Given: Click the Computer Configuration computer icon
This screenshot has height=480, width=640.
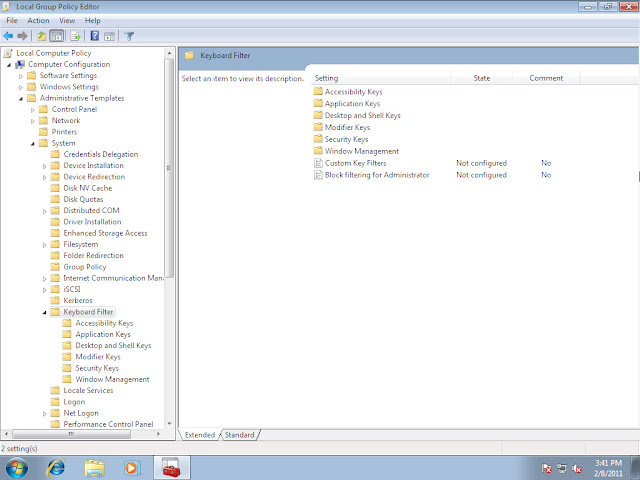Looking at the screenshot, I should (20, 64).
